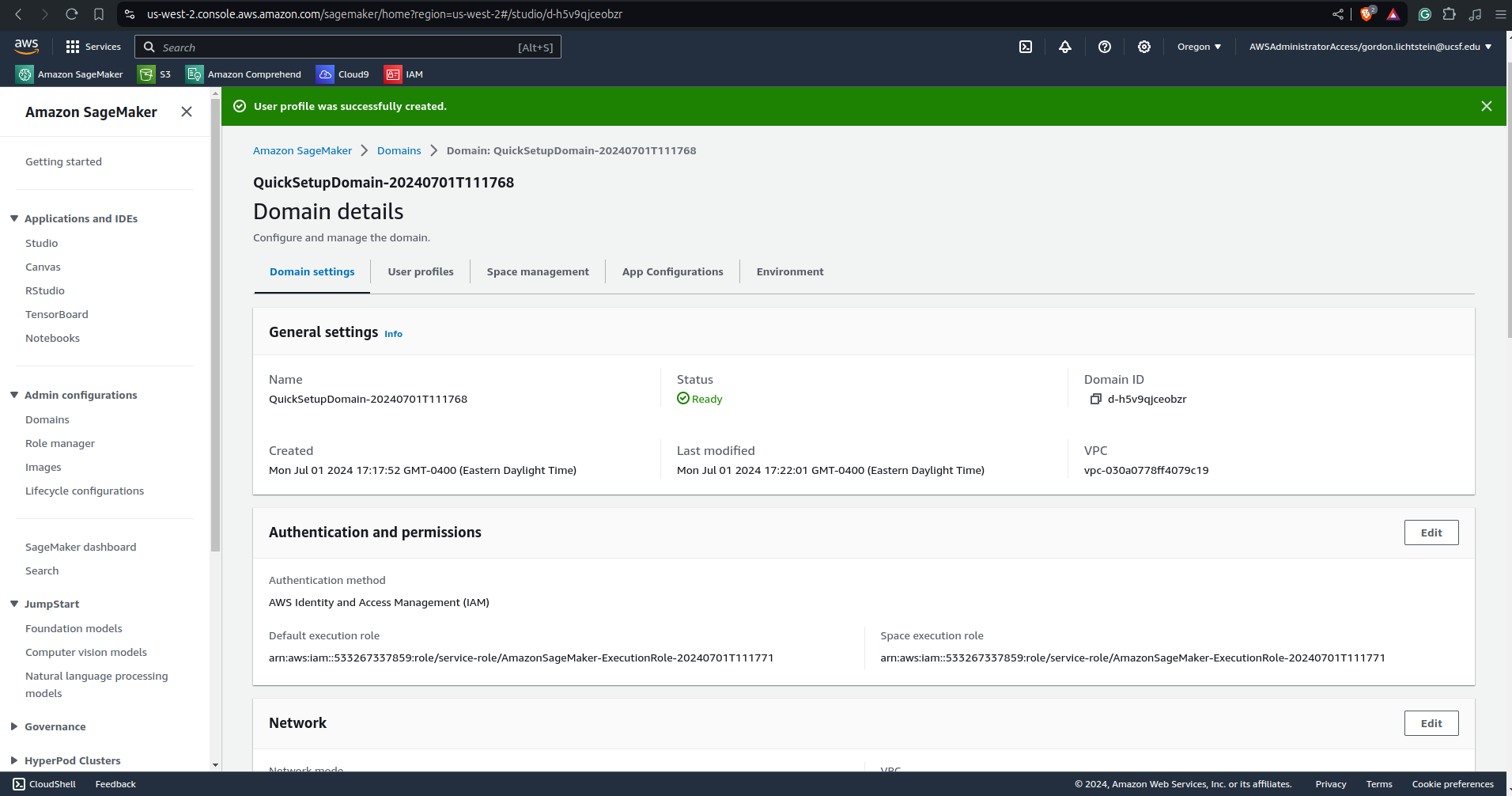Open Images in sidebar
The image size is (1512, 796).
tap(43, 467)
